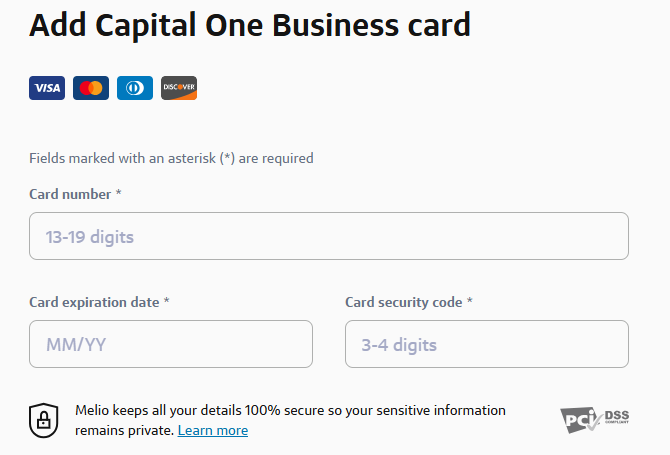This screenshot has height=455, width=670.
Task: Focus the Card number input field
Action: (329, 237)
